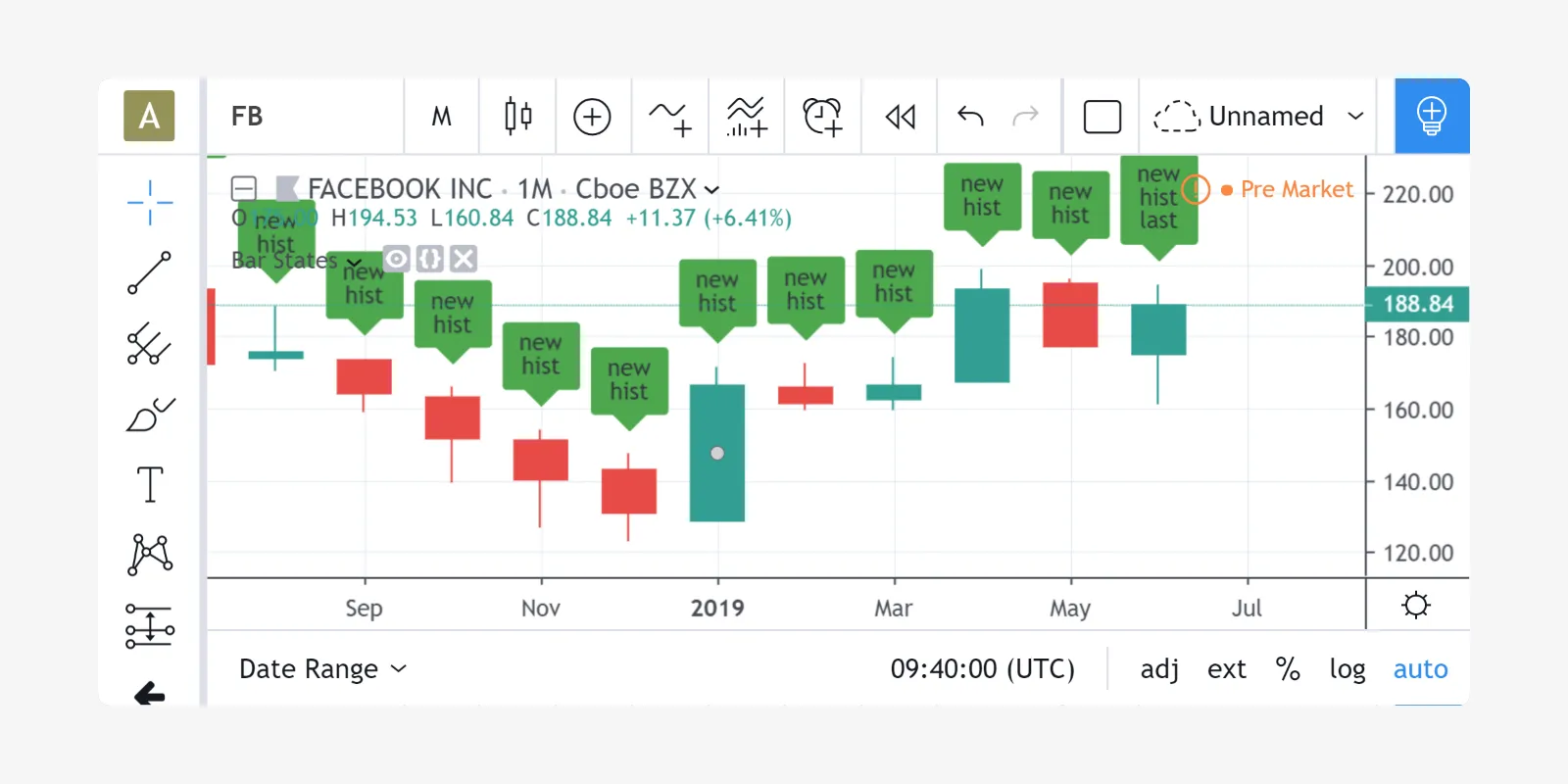Select the patterns drawing tool
This screenshot has width=1568, height=784.
(x=150, y=555)
